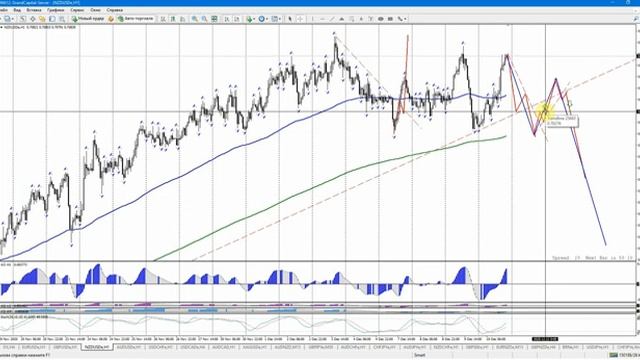Tile chart windows icon
The height and width of the screenshot is (360, 640).
214,19
